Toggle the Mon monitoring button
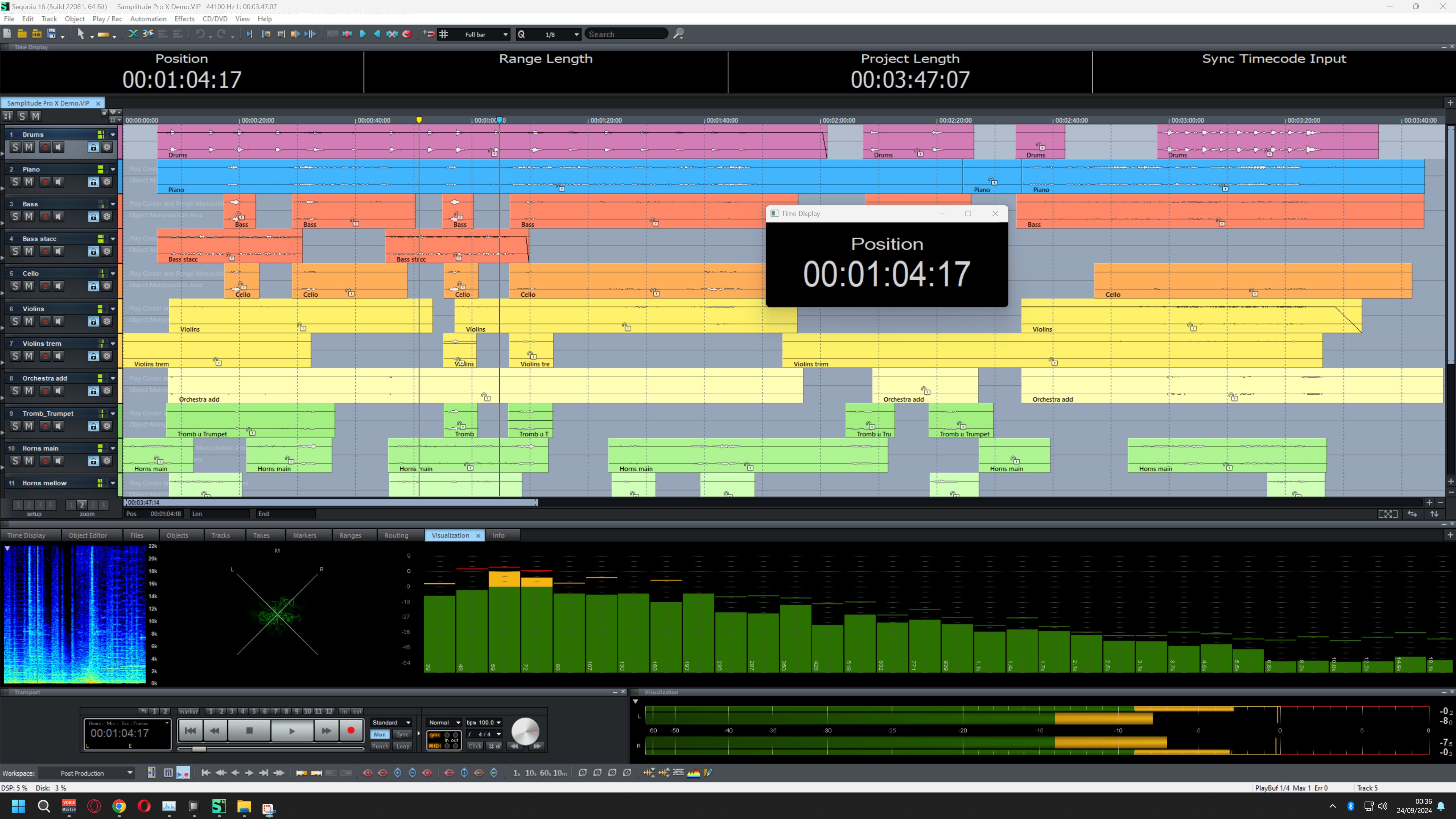Image resolution: width=1456 pixels, height=819 pixels. point(380,734)
